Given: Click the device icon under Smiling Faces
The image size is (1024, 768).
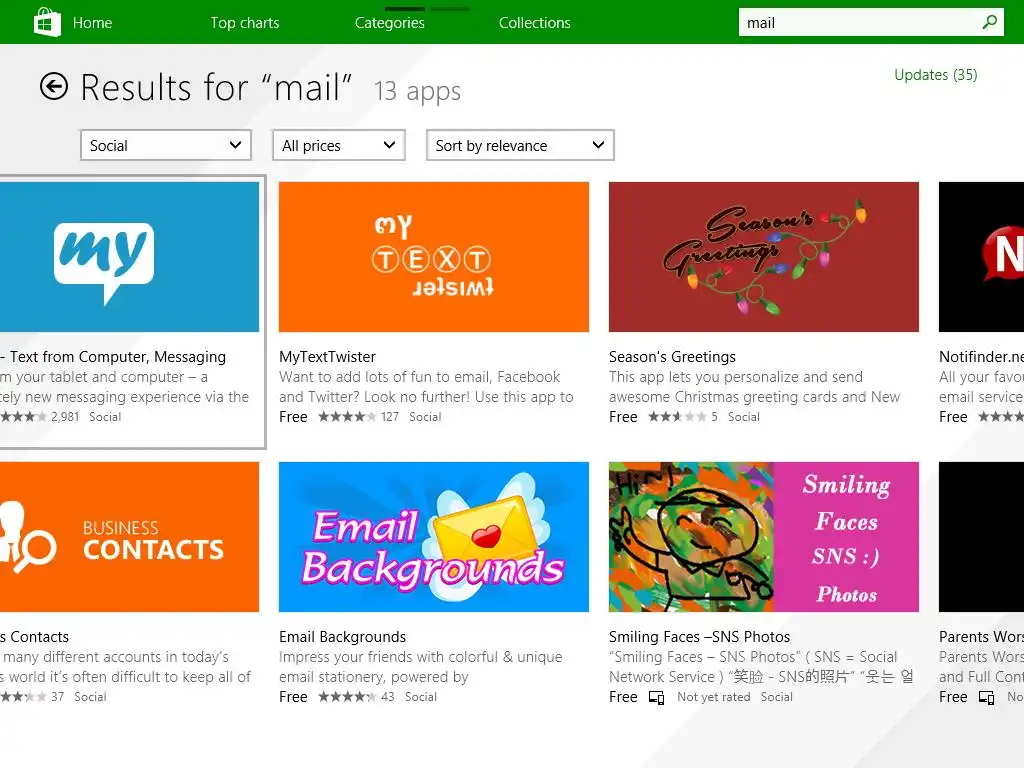Looking at the screenshot, I should click(x=656, y=697).
